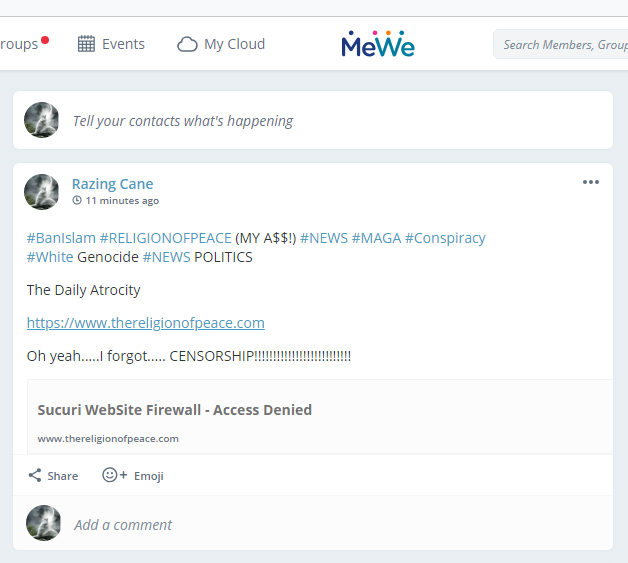Open Razing Cane profile name link
The image size is (628, 563).
click(x=113, y=184)
